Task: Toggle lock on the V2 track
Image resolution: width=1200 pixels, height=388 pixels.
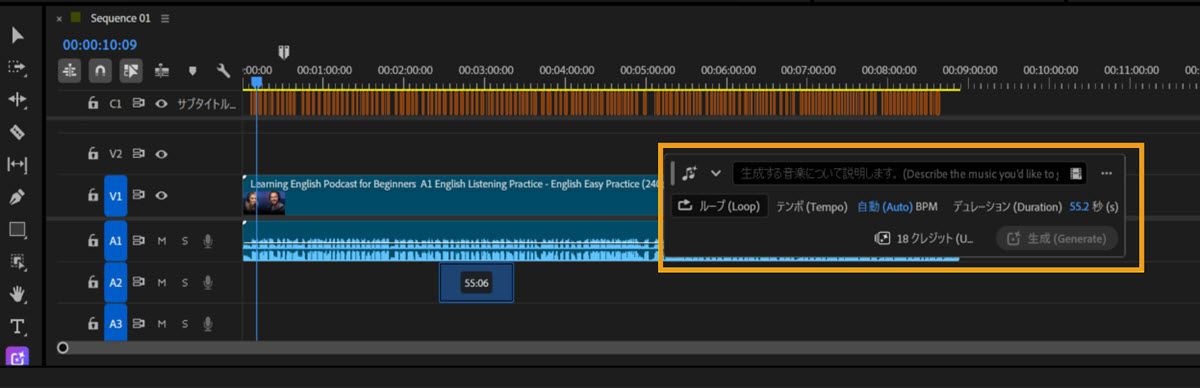Action: pyautogui.click(x=93, y=154)
